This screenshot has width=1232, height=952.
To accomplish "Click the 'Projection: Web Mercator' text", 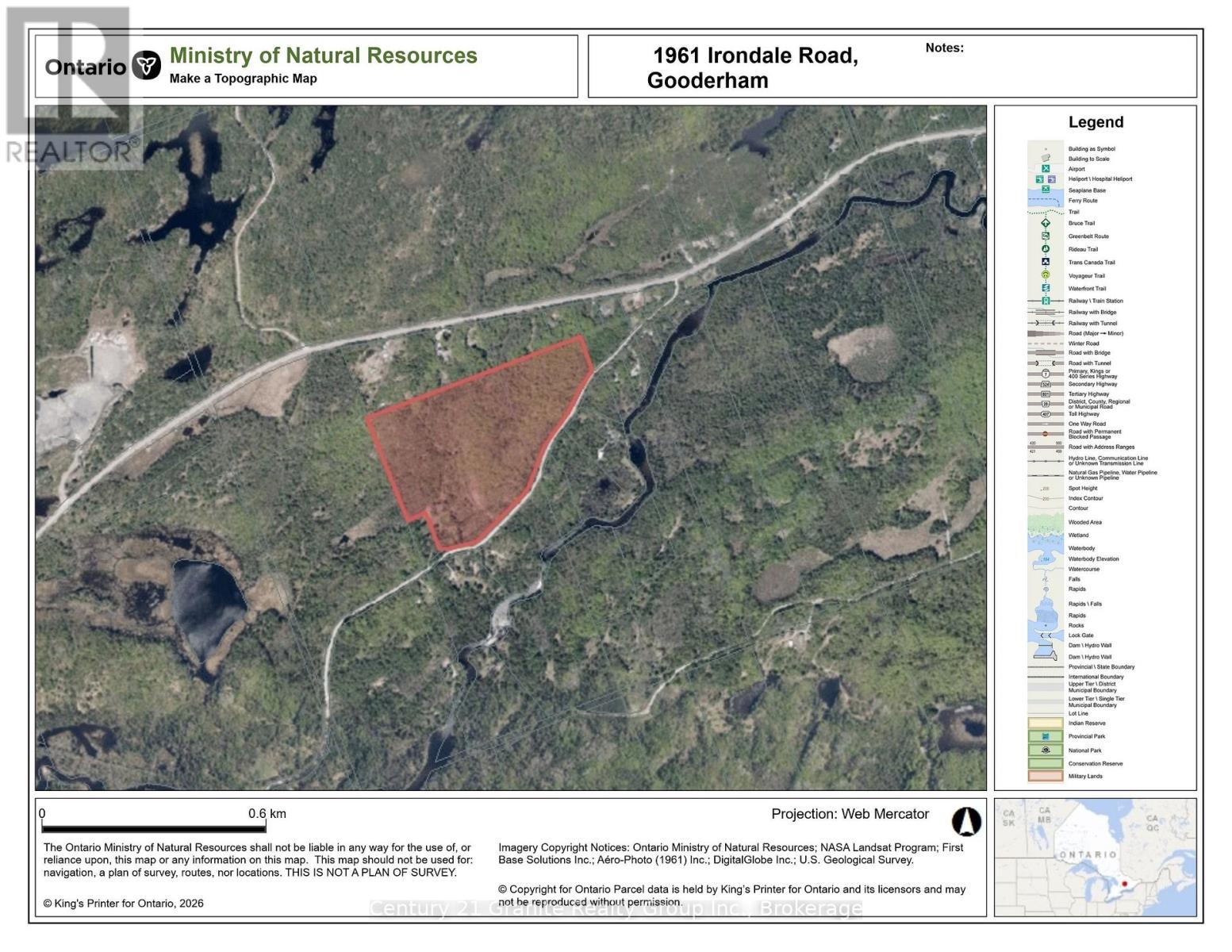I will point(850,814).
